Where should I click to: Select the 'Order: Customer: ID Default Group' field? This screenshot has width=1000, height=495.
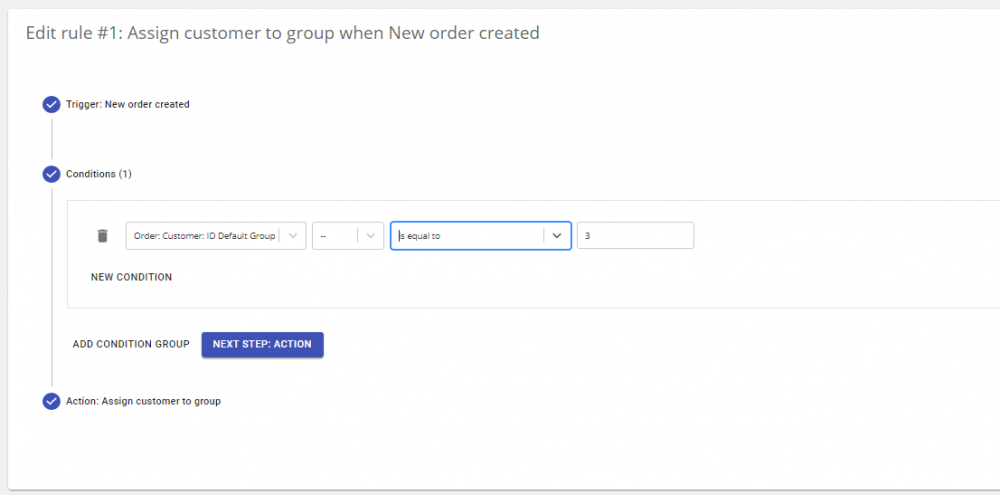(x=204, y=236)
